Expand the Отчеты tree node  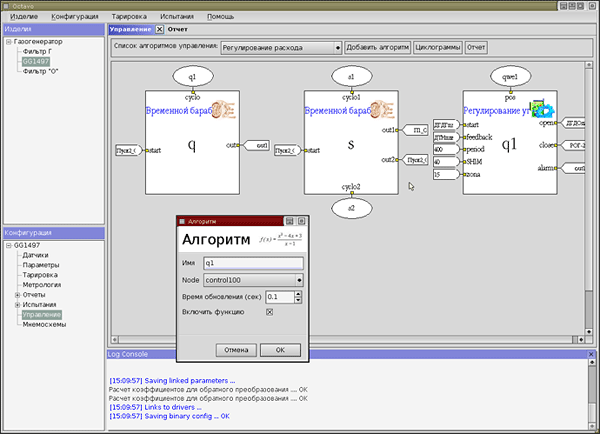coord(17,295)
